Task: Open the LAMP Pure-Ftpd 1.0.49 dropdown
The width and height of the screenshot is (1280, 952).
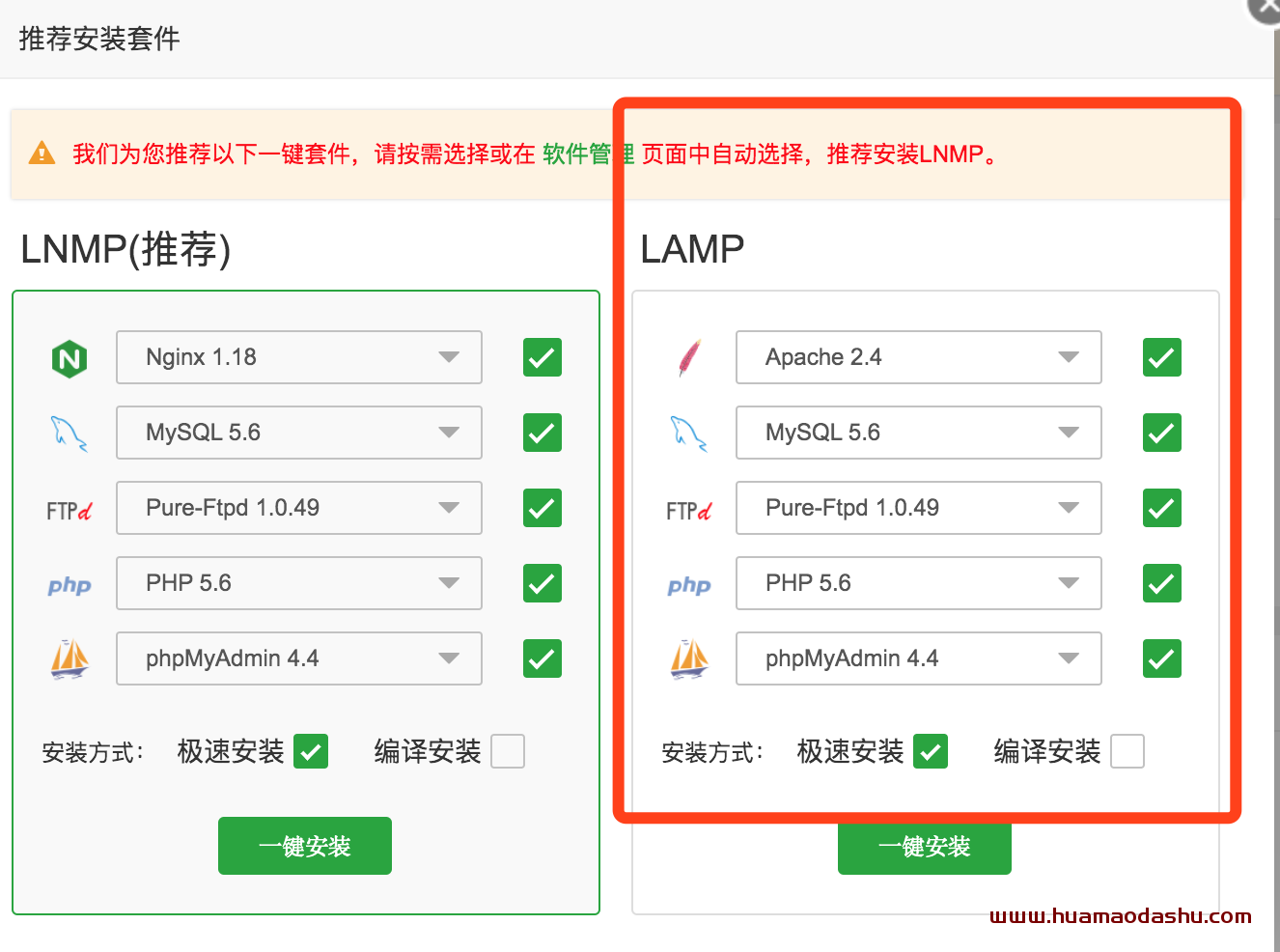Action: pyautogui.click(x=919, y=508)
